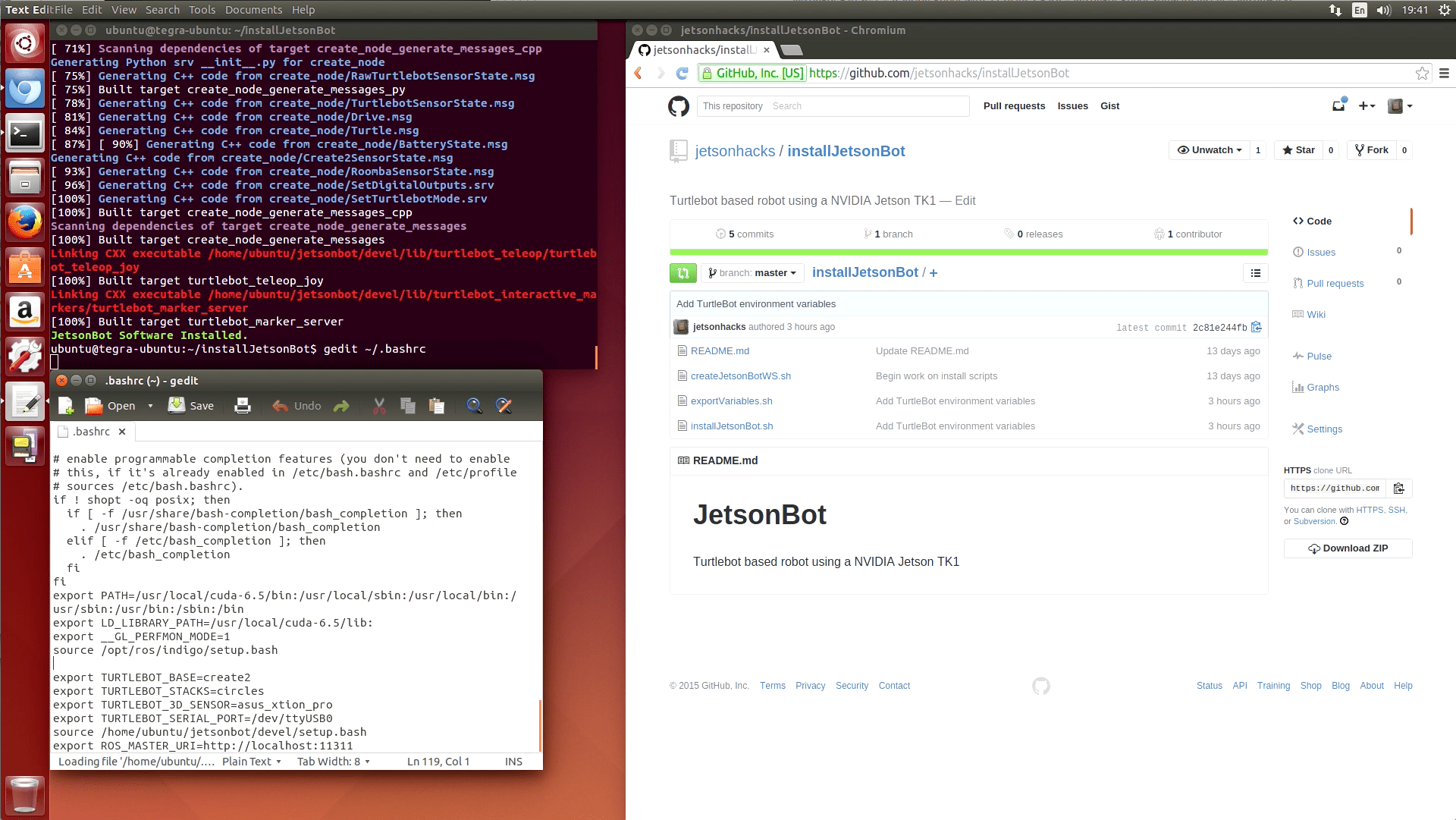Image resolution: width=1456 pixels, height=820 pixels.
Task: Open the View menu
Action: tap(124, 10)
